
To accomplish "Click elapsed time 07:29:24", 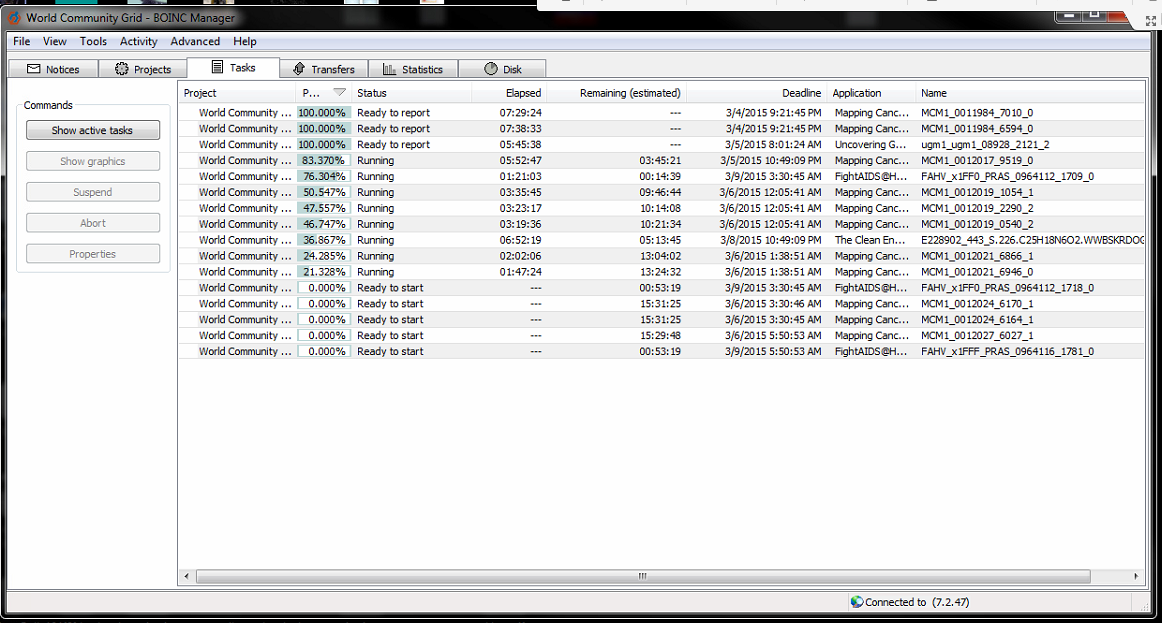I will point(520,113).
